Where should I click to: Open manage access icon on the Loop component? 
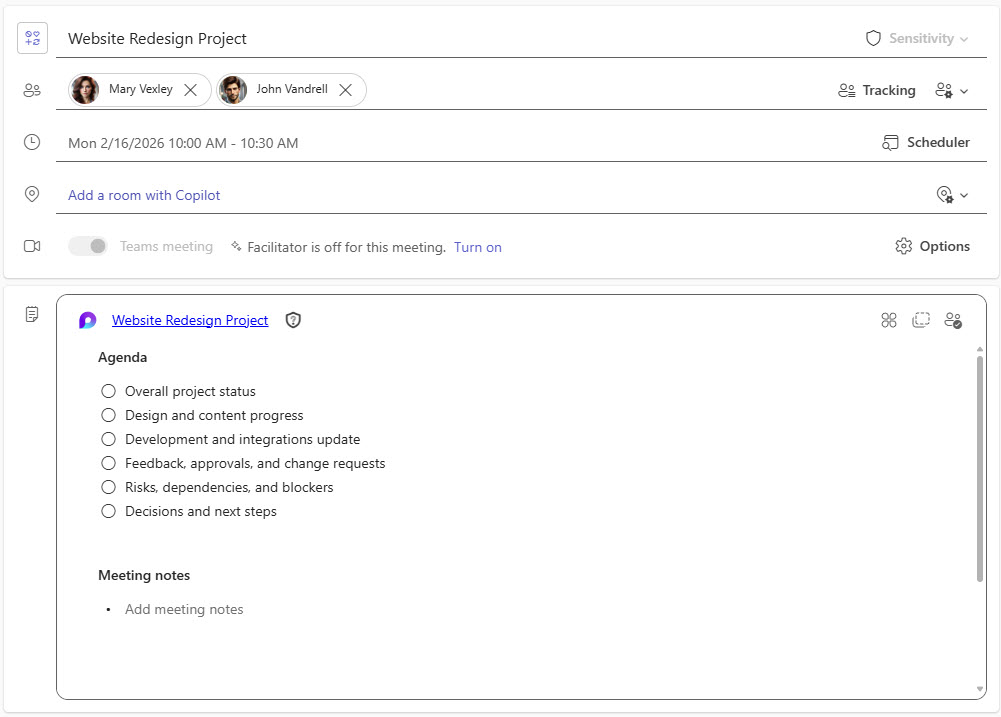tap(953, 320)
